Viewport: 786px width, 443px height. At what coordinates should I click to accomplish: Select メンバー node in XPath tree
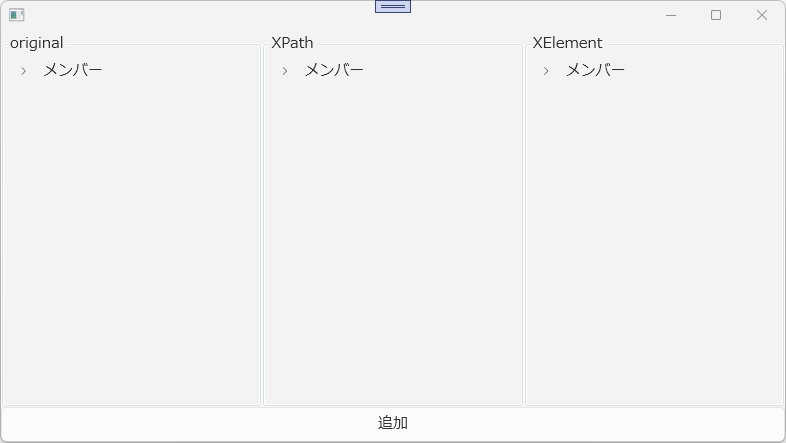coord(334,70)
